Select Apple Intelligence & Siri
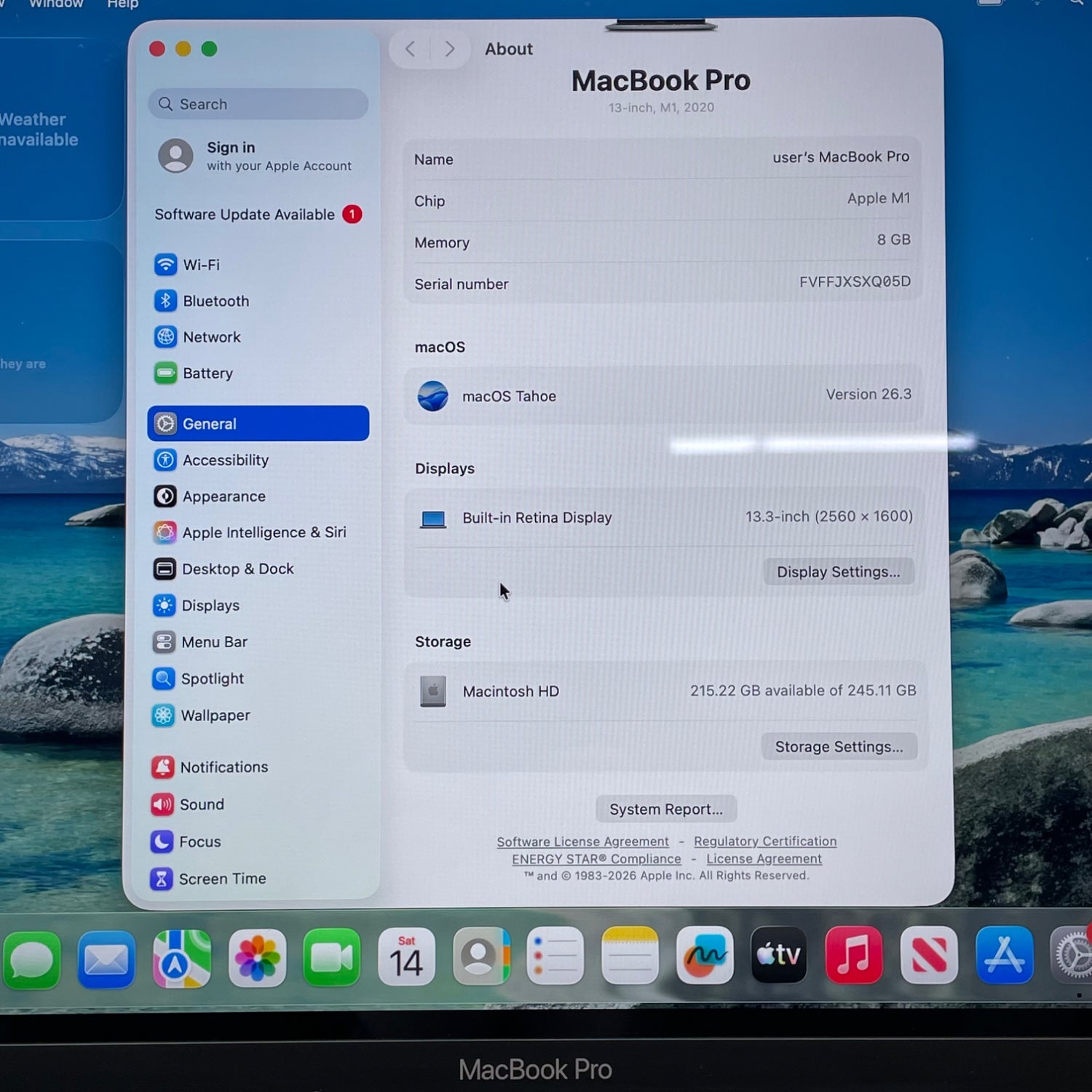This screenshot has height=1092, width=1092. (263, 533)
